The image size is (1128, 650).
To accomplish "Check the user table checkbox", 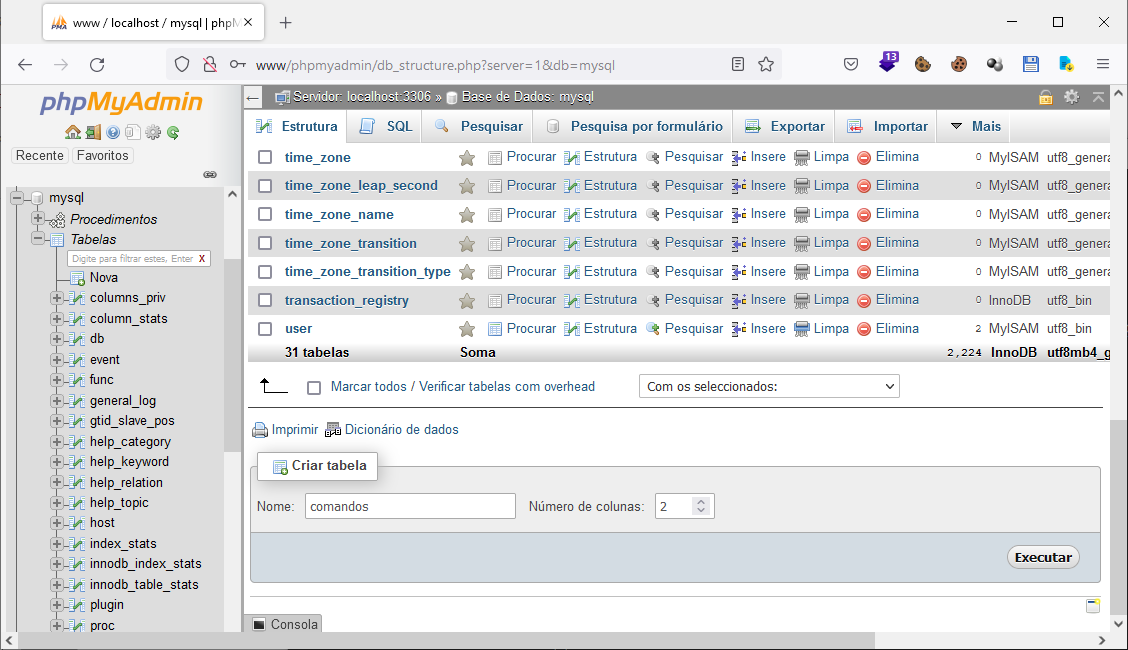I will click(265, 329).
